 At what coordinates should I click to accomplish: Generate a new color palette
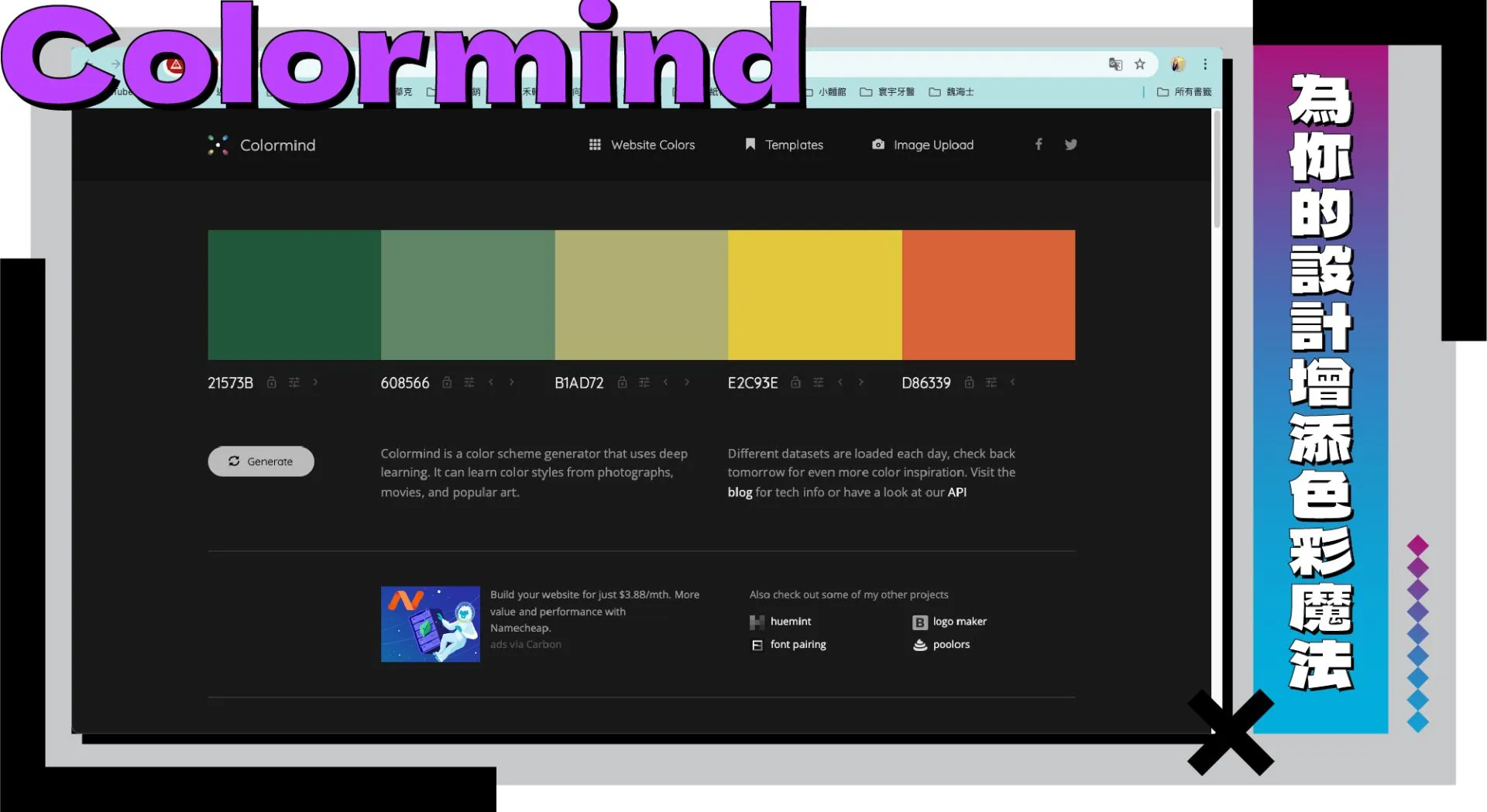coord(261,461)
